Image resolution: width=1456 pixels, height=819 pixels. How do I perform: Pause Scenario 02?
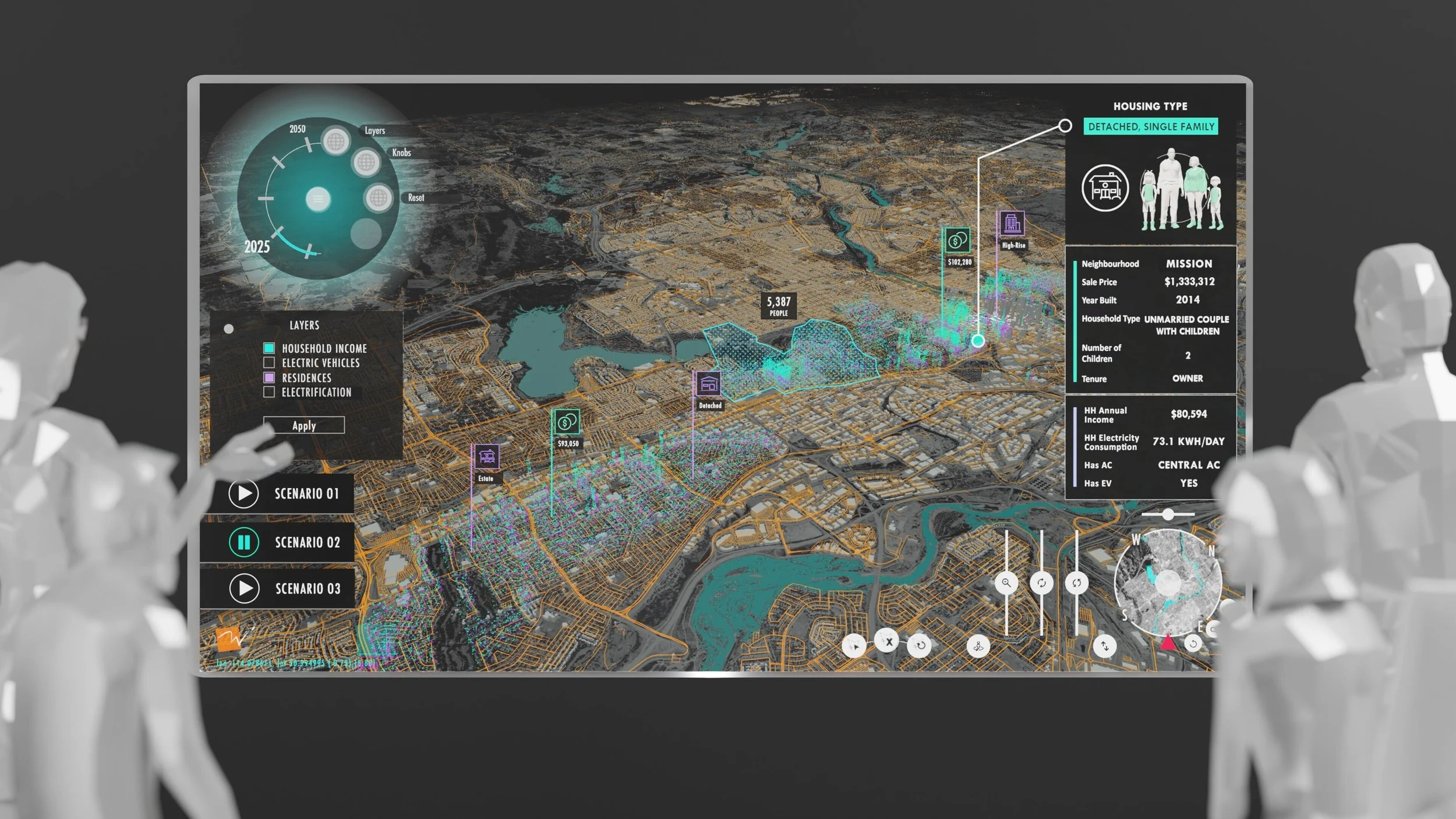[x=243, y=542]
